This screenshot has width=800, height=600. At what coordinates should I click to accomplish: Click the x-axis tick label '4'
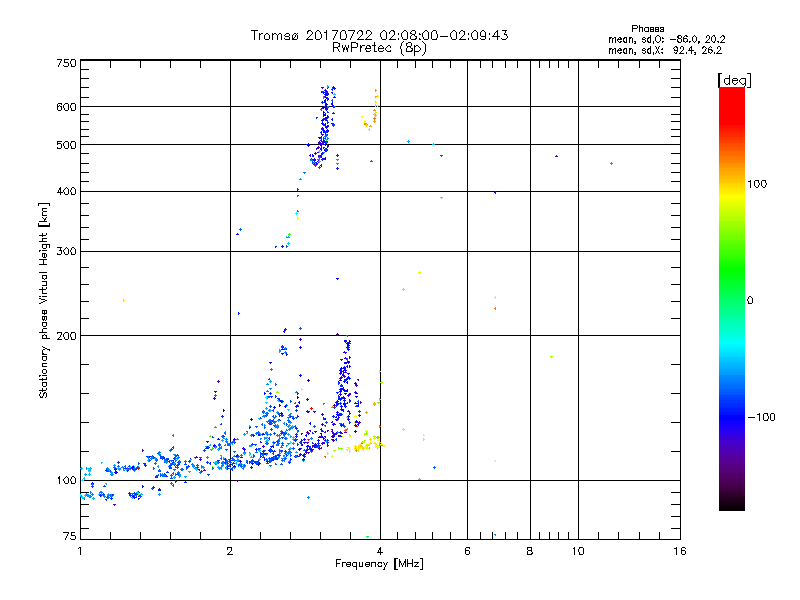pos(380,551)
